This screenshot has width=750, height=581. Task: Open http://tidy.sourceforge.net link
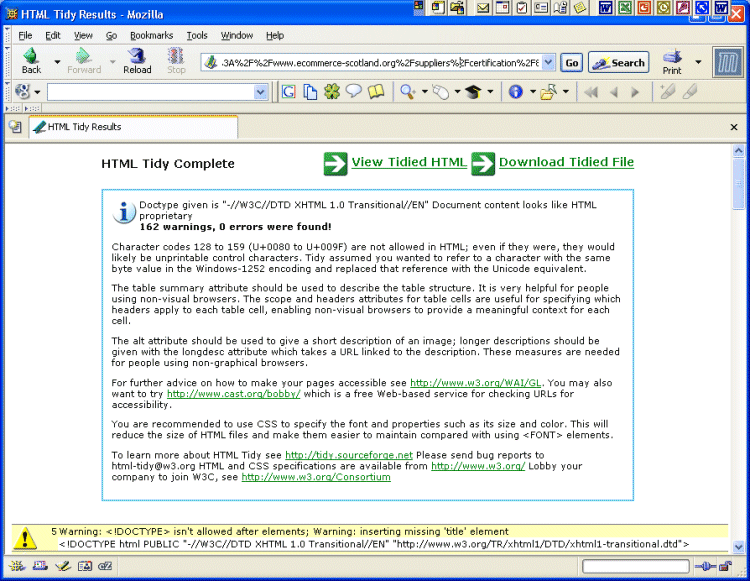click(349, 455)
